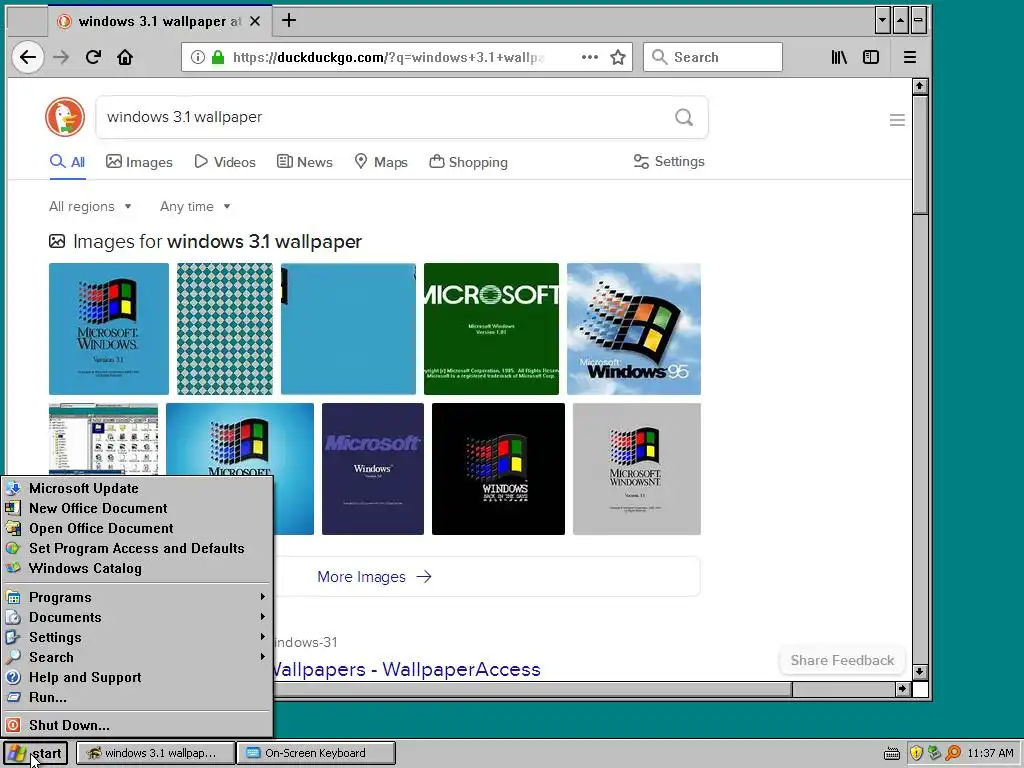Select the All results tab

click(x=67, y=162)
